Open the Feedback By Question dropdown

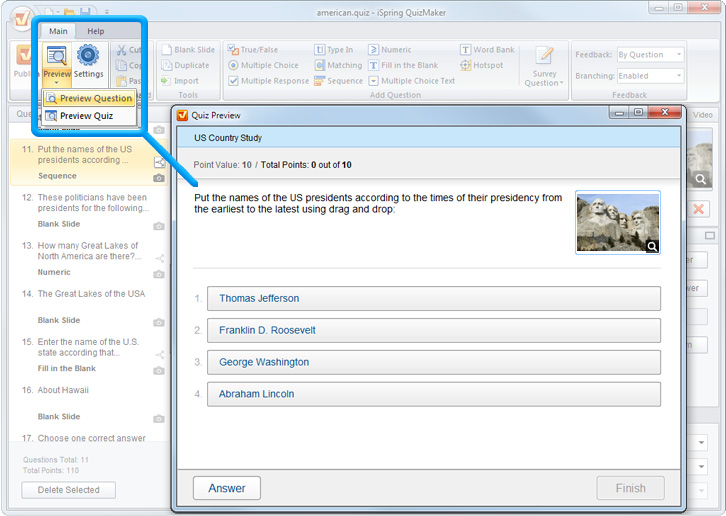pyautogui.click(x=650, y=55)
